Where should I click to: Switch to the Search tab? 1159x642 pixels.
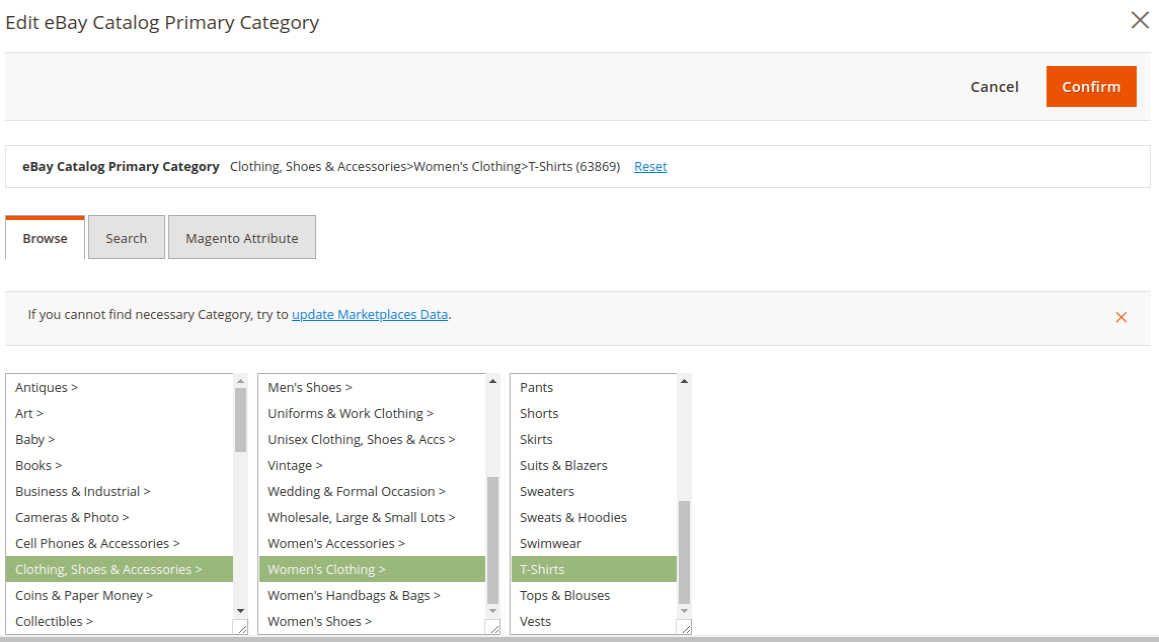126,238
